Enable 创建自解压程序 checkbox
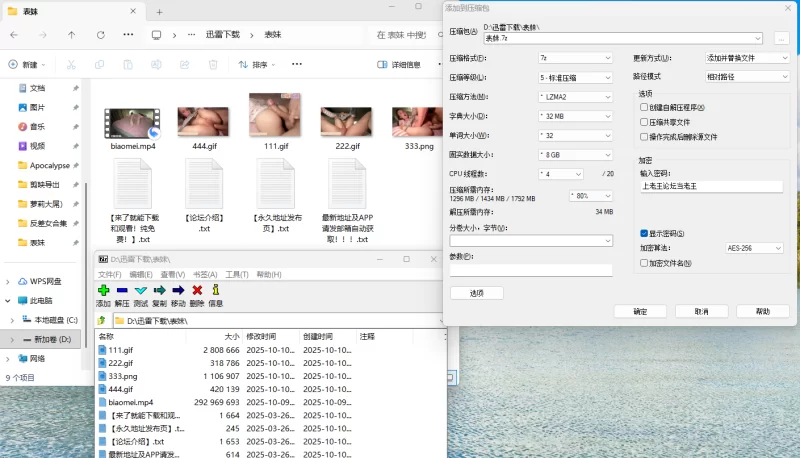 (x=645, y=107)
